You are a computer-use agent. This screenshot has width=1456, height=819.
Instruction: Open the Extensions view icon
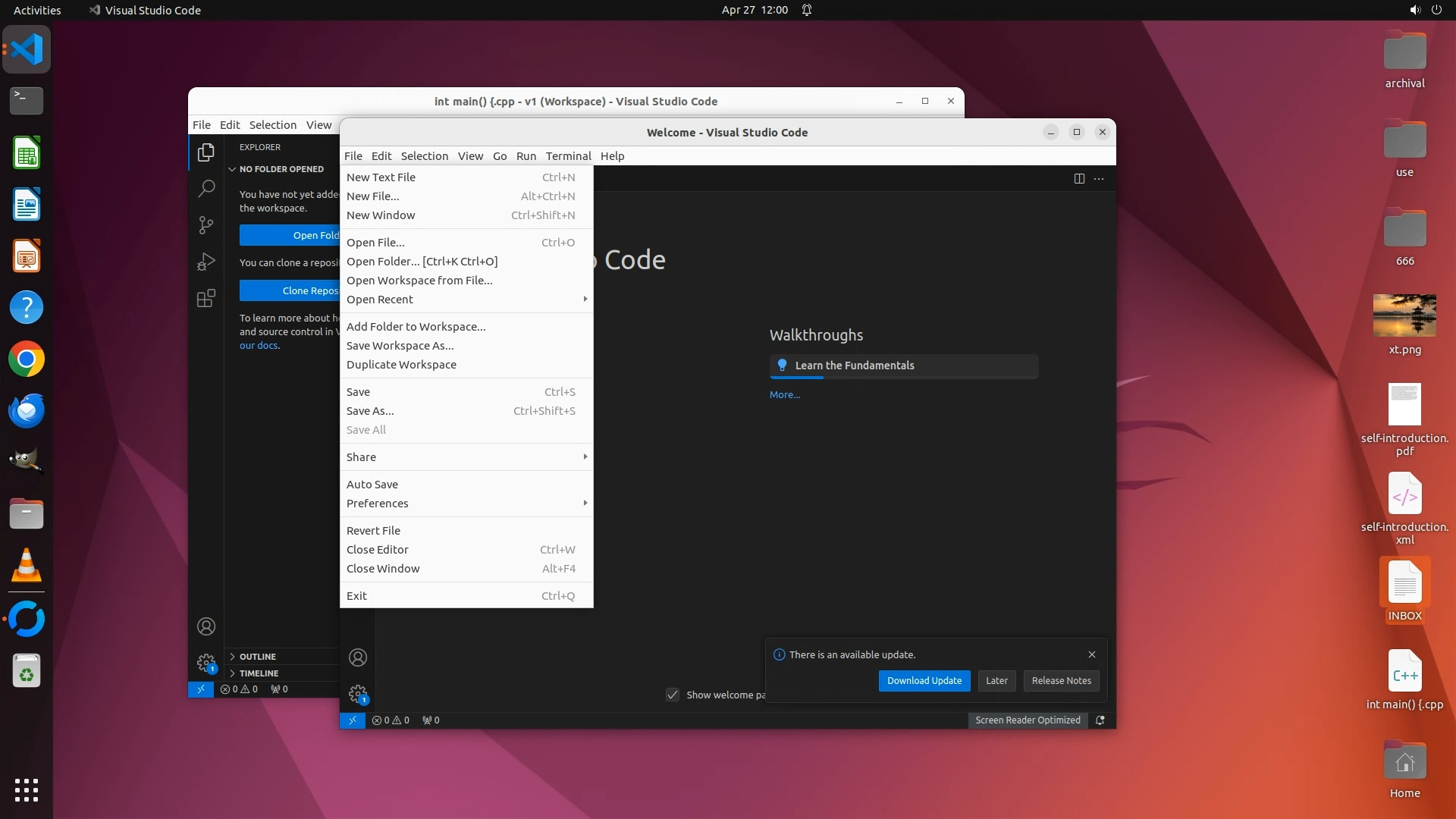point(206,298)
